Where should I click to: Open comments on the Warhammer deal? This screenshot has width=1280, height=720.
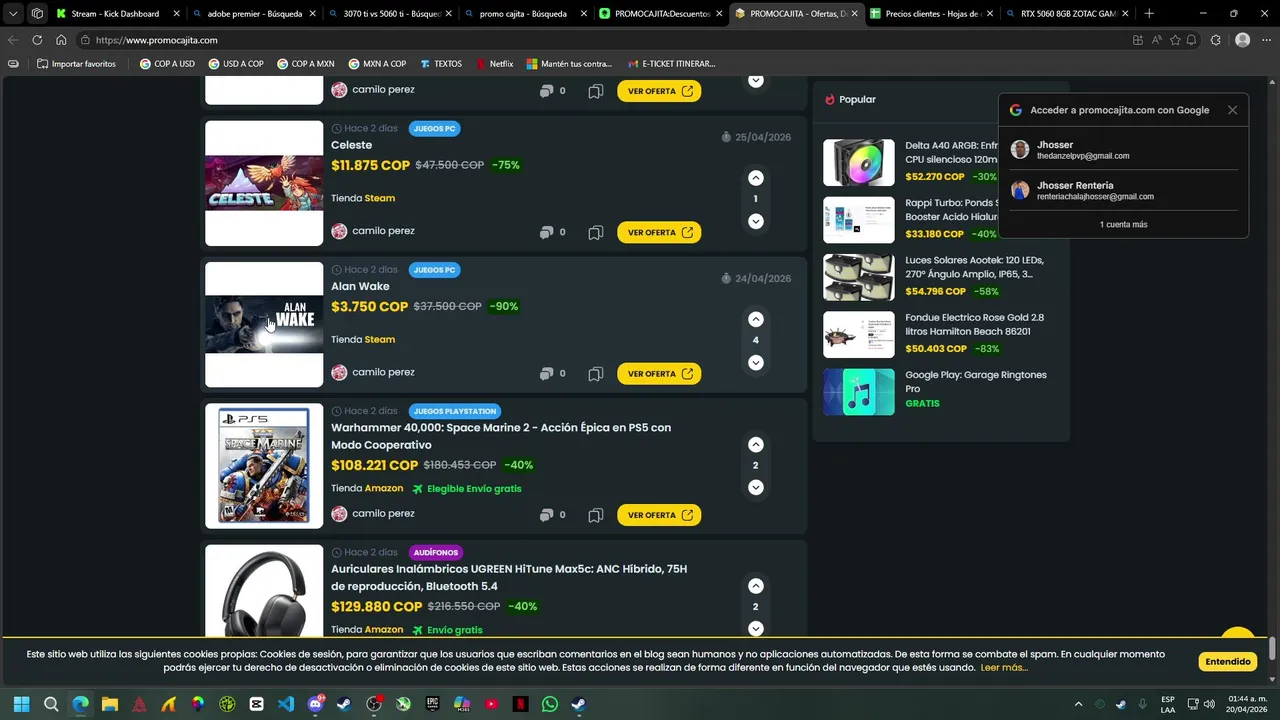pyautogui.click(x=552, y=515)
